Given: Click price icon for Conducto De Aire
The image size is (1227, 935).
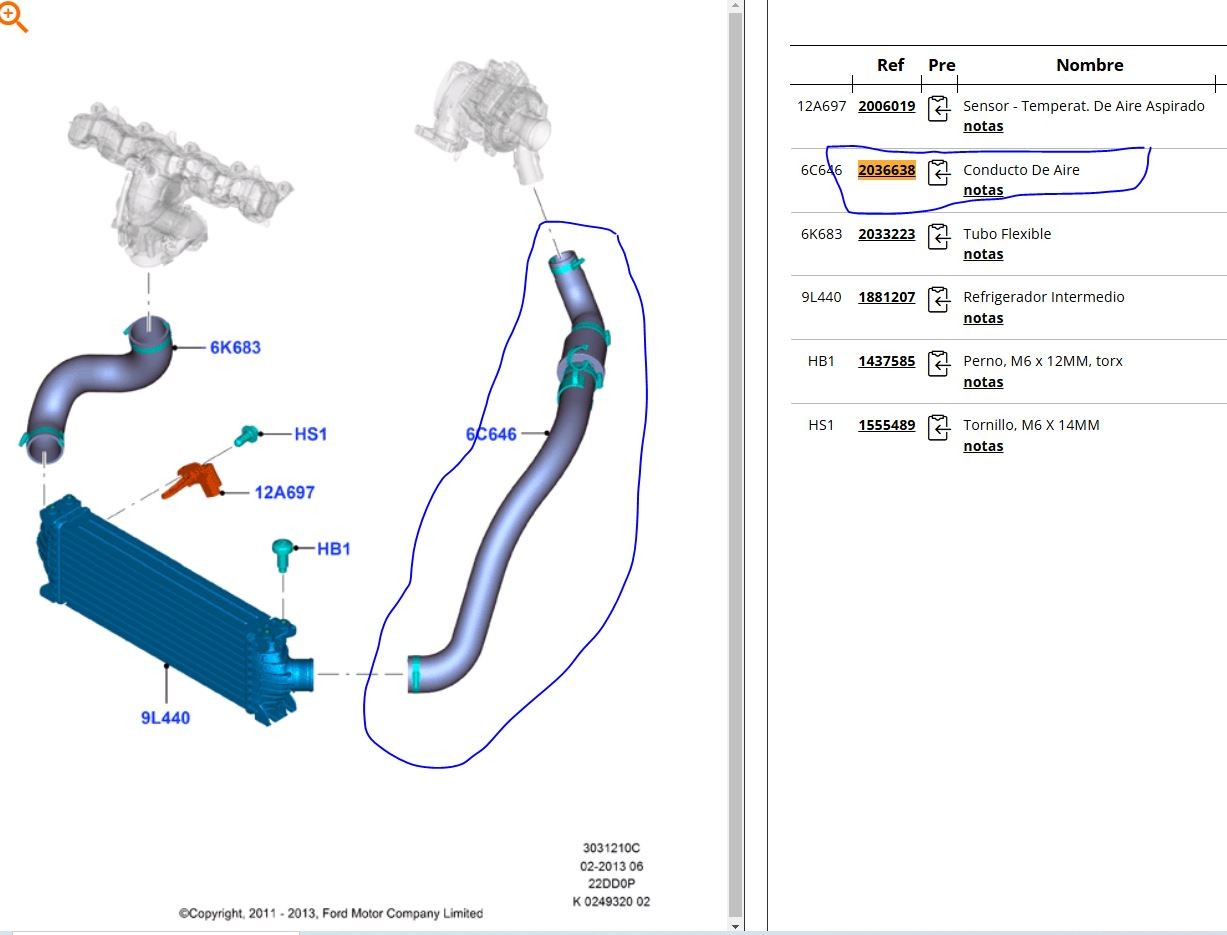Looking at the screenshot, I should coord(938,172).
